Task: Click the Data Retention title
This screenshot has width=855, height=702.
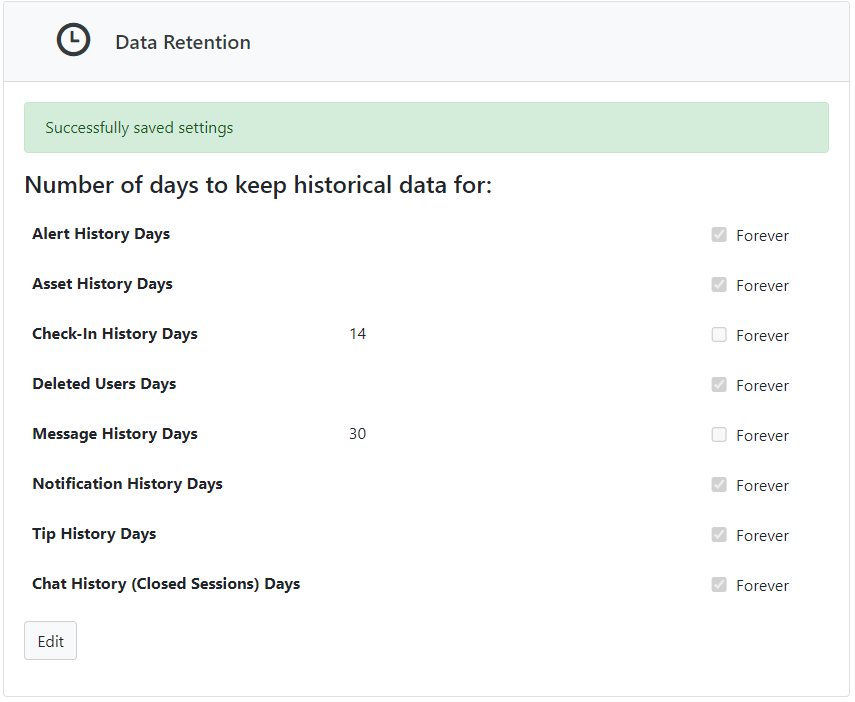Action: (182, 42)
